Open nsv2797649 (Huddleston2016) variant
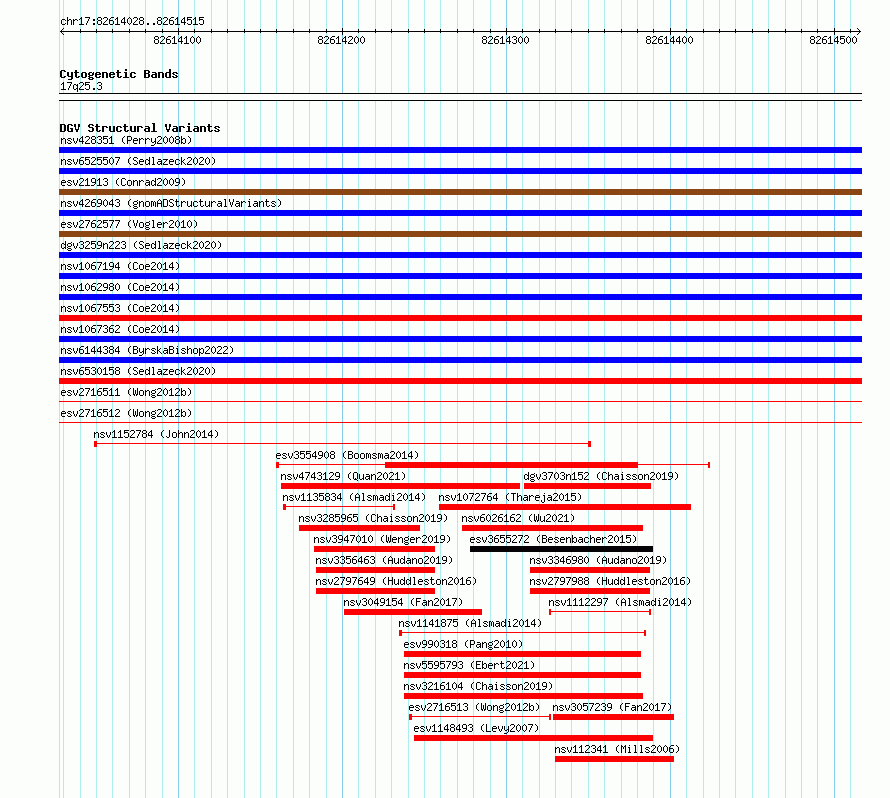 pos(396,581)
